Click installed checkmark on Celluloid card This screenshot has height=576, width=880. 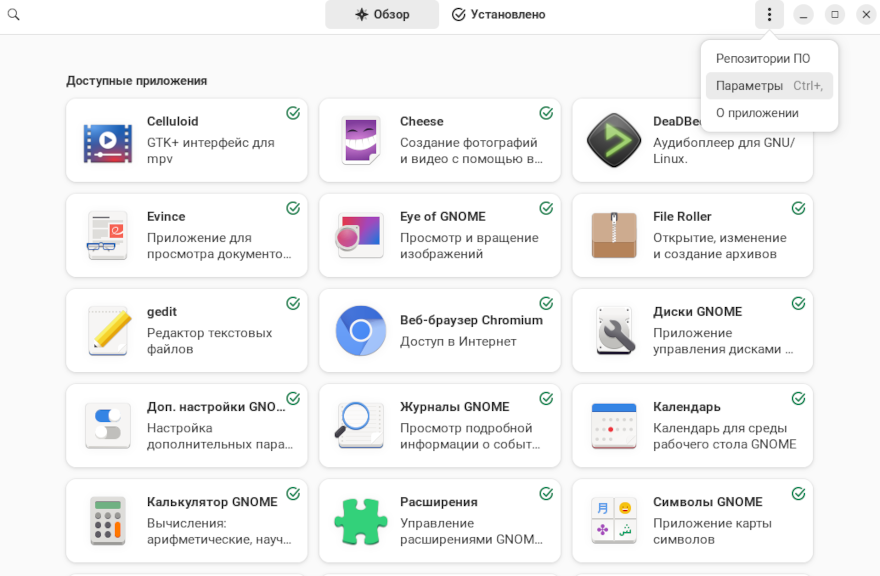pyautogui.click(x=293, y=113)
